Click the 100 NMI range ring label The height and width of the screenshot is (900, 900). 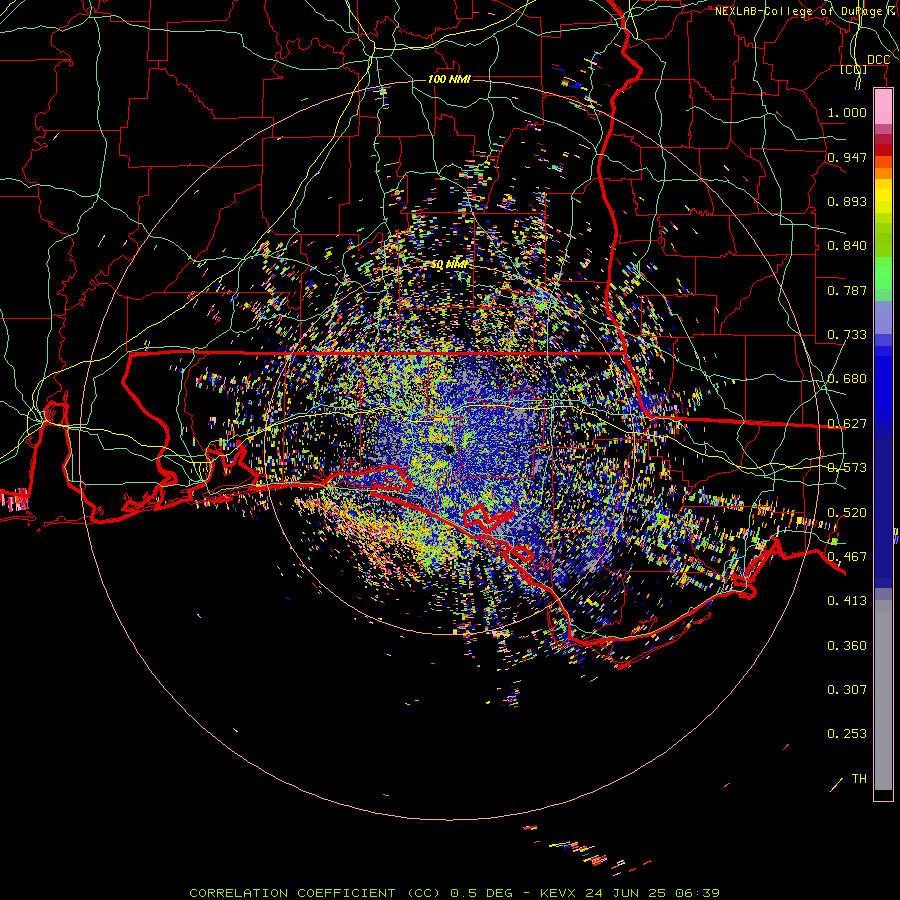click(449, 79)
